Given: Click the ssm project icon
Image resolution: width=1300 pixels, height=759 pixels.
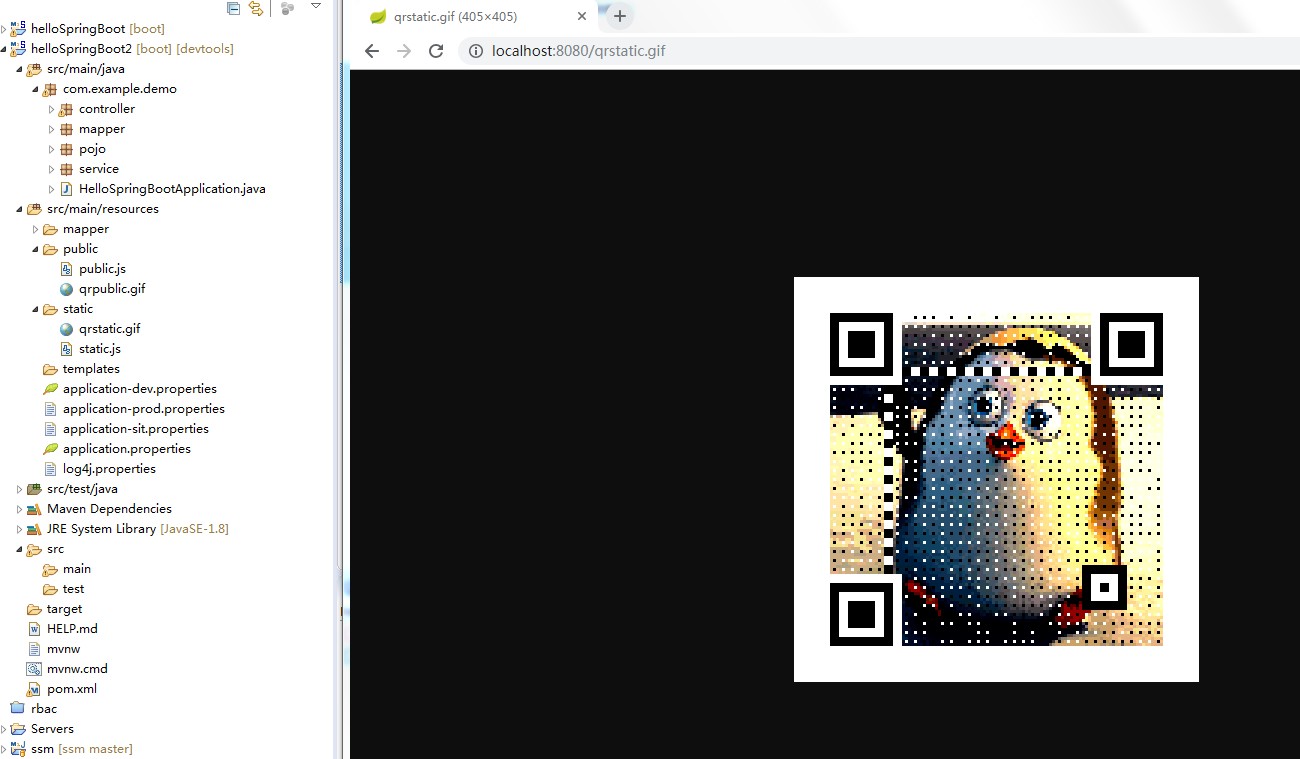Looking at the screenshot, I should (x=18, y=749).
